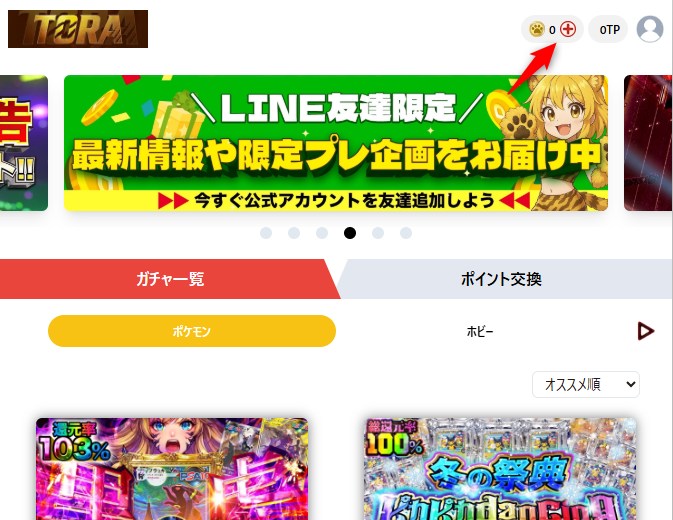The image size is (673, 520).
Task: Switch to the ガチャ一覧 tab
Action: 170,279
